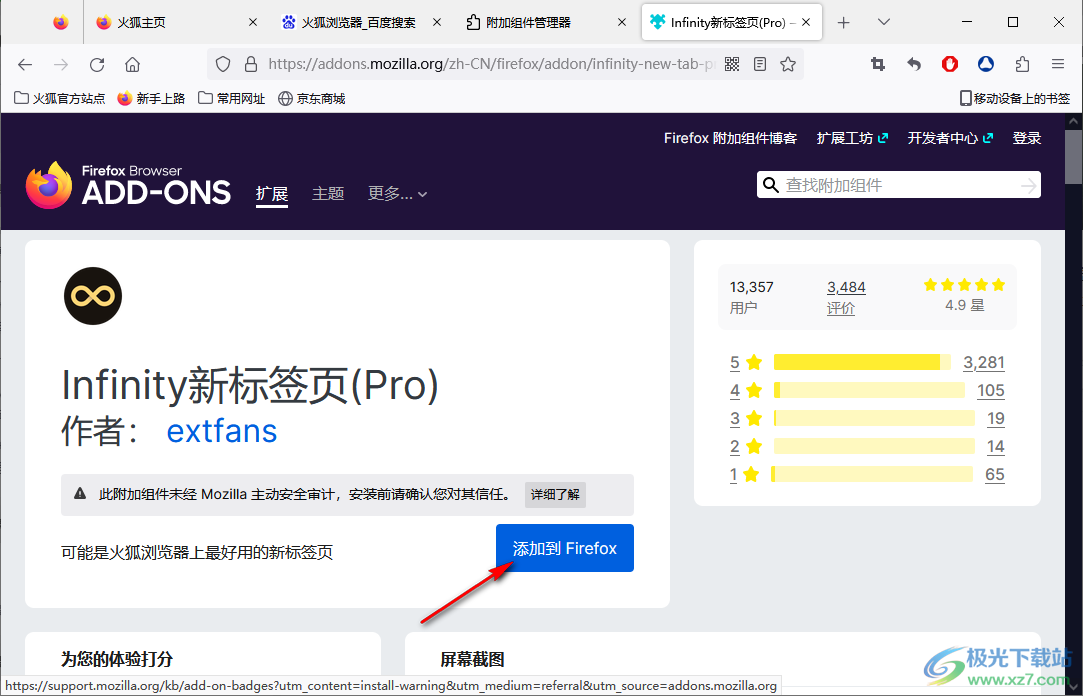
Task: Click the 登录 link
Action: click(x=1026, y=138)
